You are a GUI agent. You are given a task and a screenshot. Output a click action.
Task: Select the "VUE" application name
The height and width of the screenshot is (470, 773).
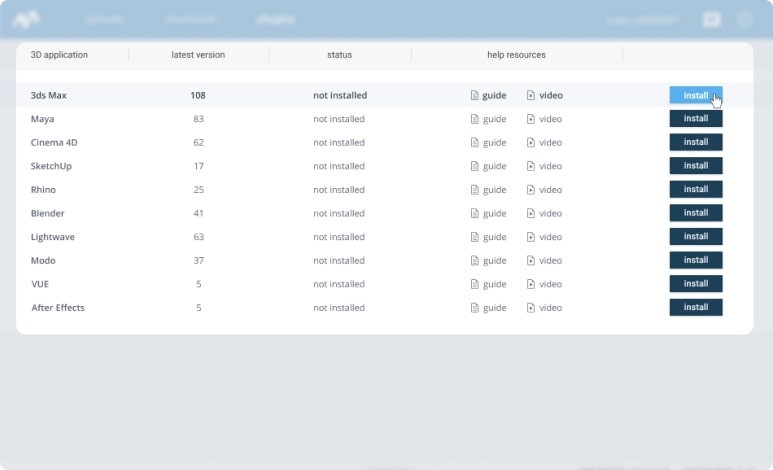pyautogui.click(x=40, y=284)
